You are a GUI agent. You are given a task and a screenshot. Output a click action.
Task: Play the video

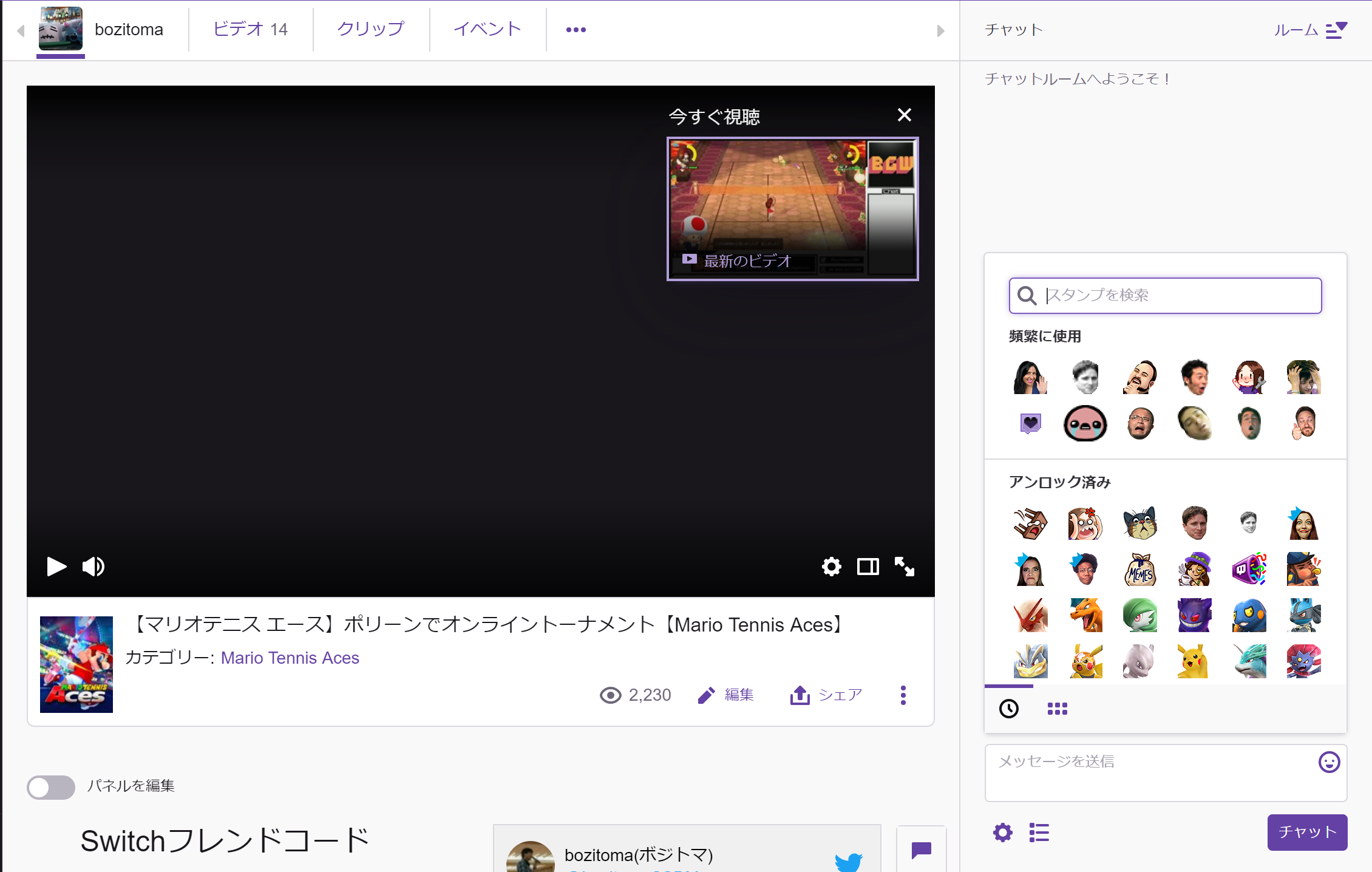(56, 566)
